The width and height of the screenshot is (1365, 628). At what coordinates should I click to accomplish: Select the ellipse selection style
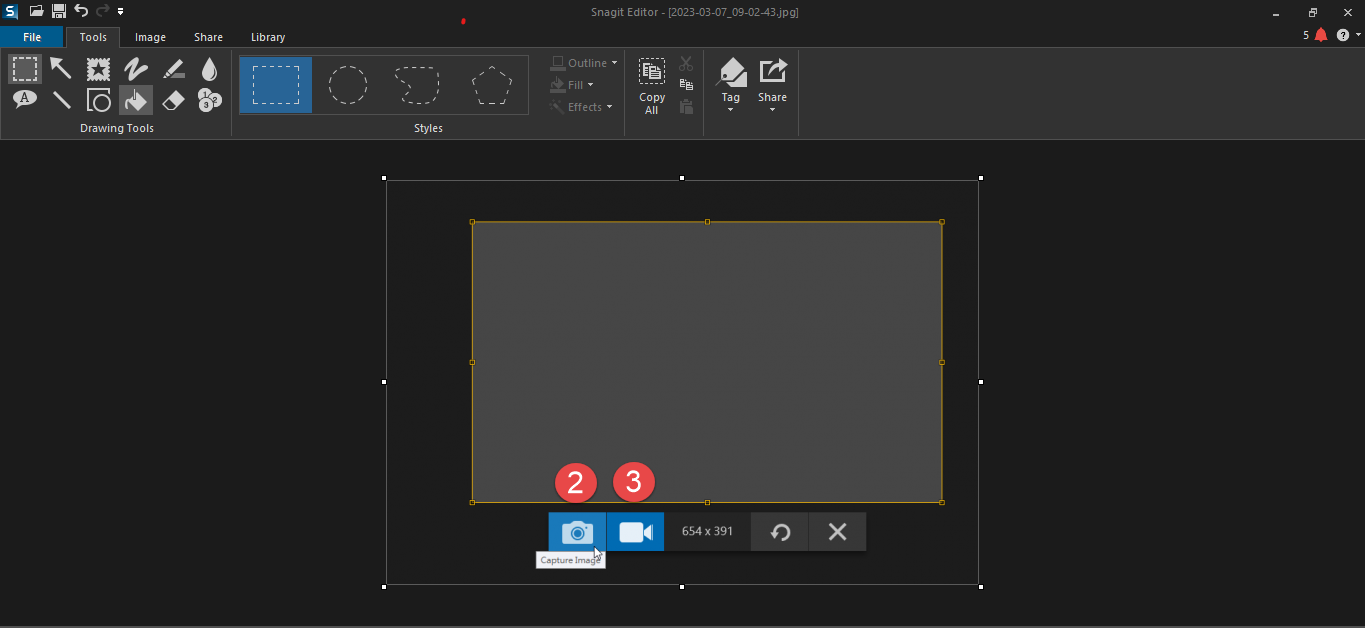(x=348, y=85)
